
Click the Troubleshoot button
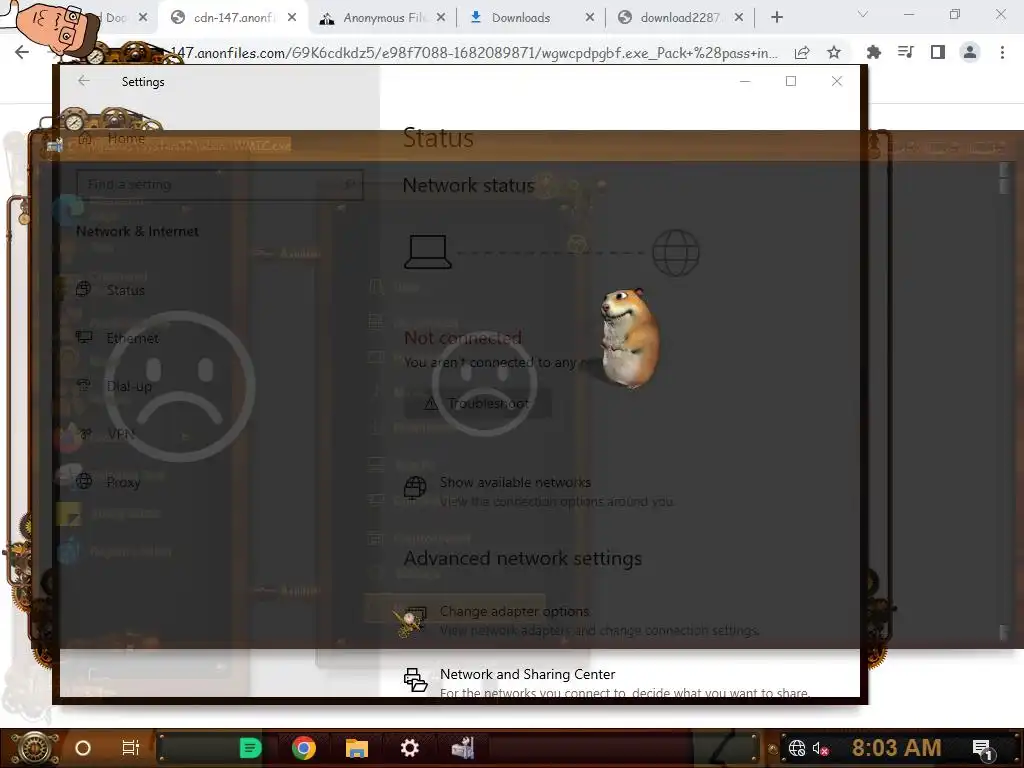tap(478, 404)
